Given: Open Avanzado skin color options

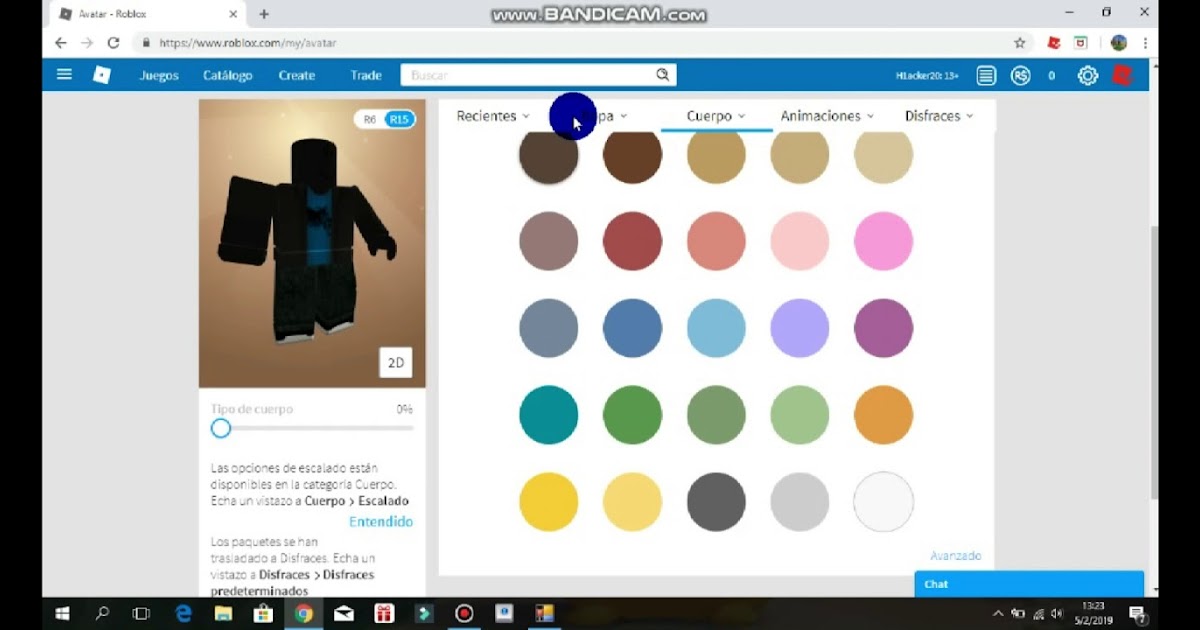Looking at the screenshot, I should tap(956, 556).
